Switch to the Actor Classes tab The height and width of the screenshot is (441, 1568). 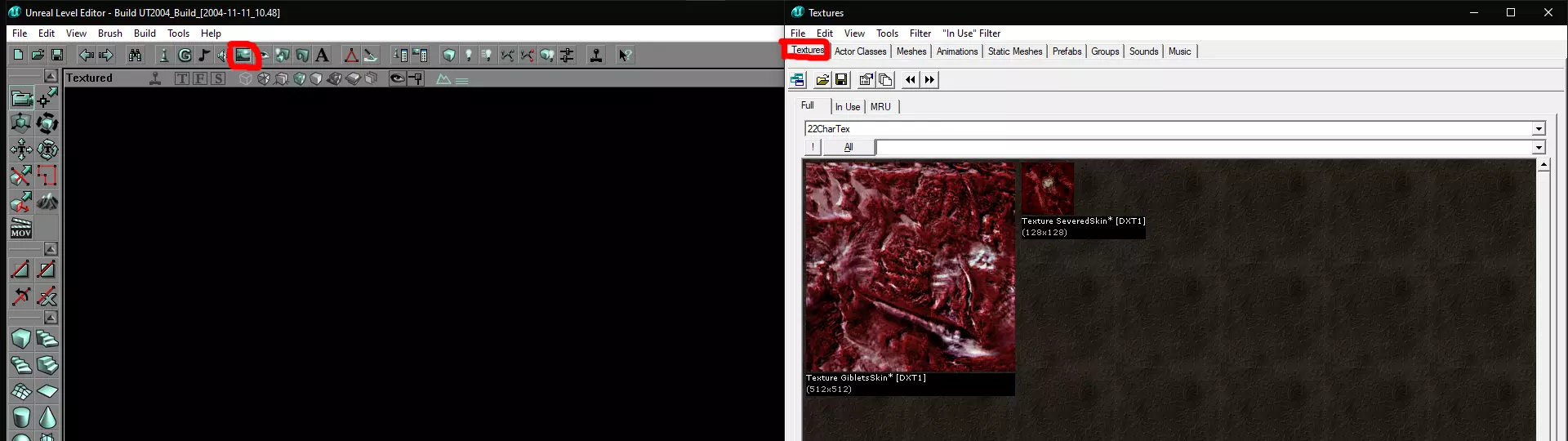tap(860, 51)
